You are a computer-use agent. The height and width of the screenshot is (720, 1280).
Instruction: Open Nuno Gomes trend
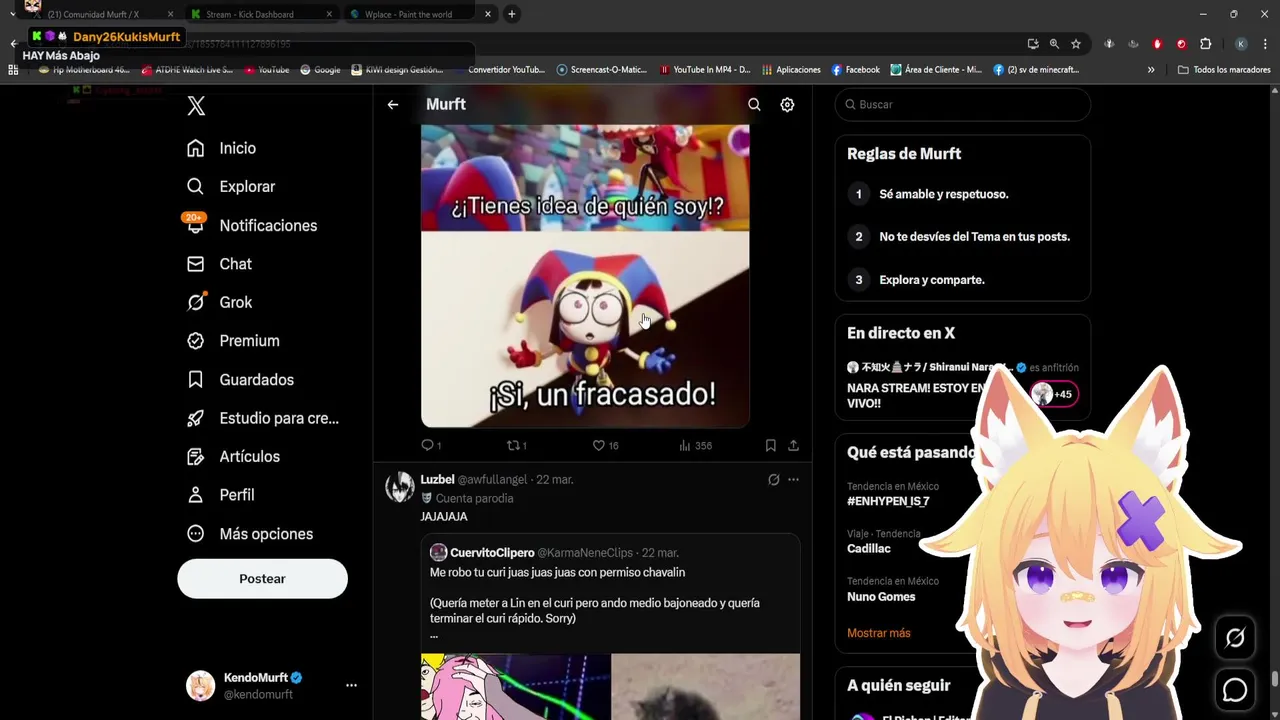881,597
